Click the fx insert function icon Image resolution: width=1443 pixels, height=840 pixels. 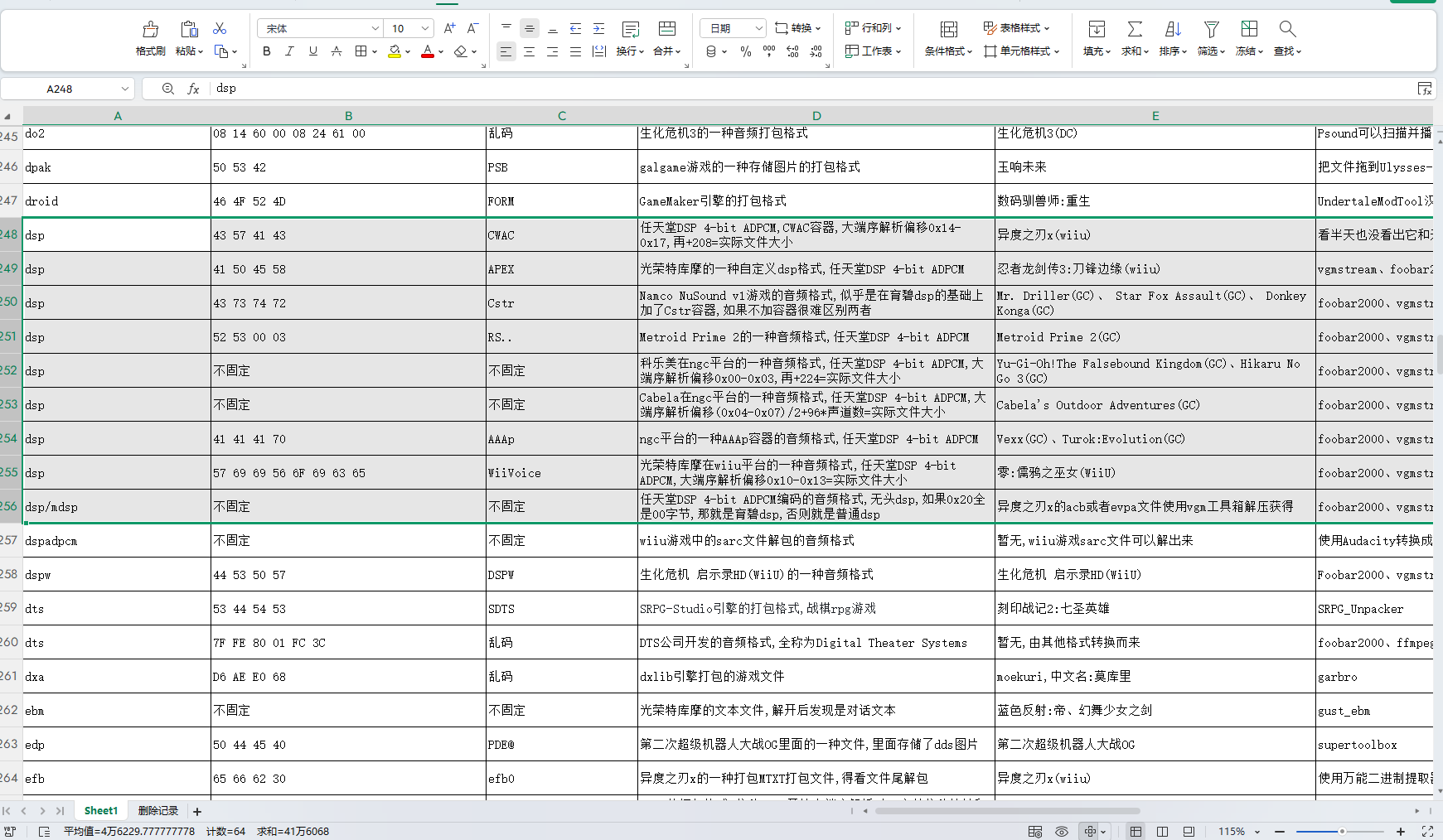pyautogui.click(x=193, y=89)
